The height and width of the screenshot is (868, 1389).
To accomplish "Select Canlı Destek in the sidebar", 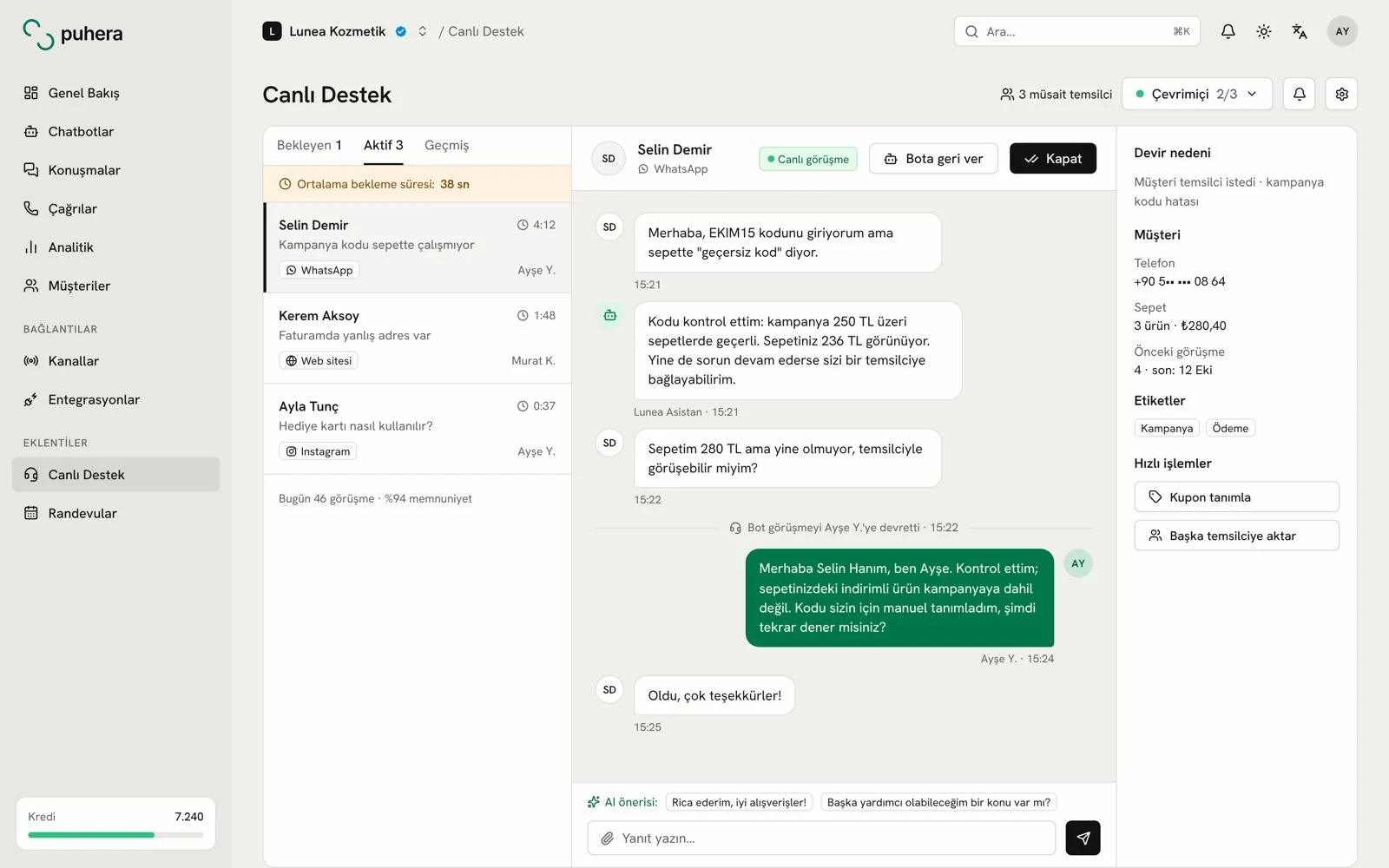I will coord(115,475).
